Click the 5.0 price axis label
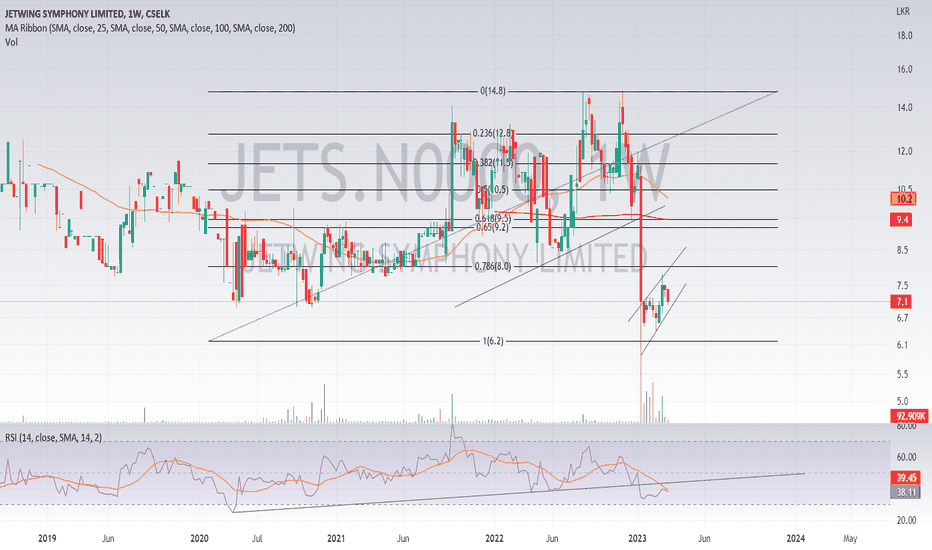The height and width of the screenshot is (550, 932). click(x=903, y=401)
